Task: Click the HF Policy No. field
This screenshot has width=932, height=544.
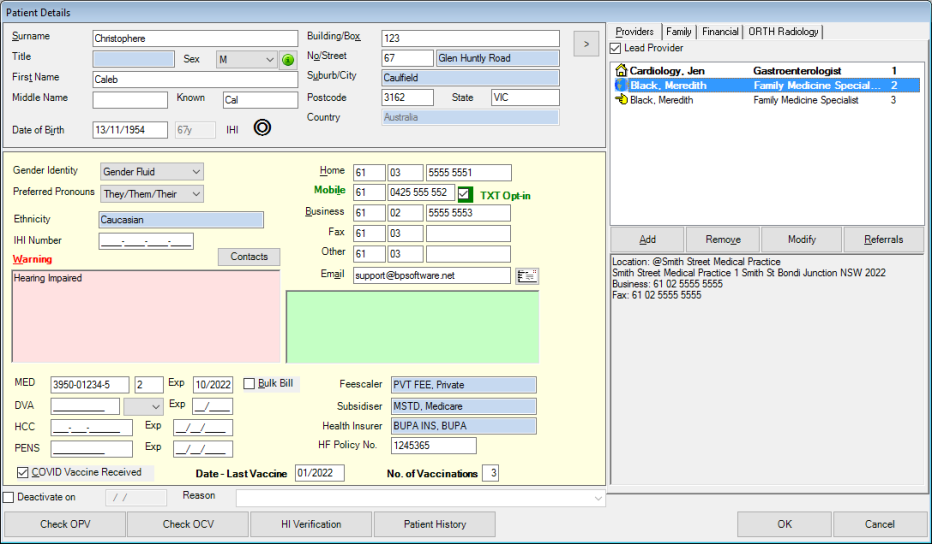Action: pos(433,445)
